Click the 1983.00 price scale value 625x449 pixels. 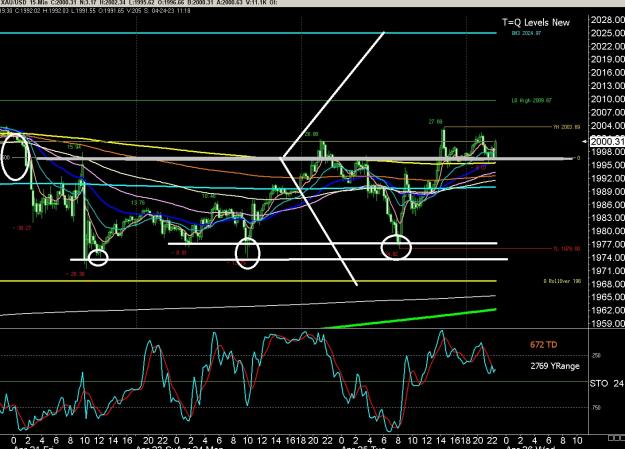coord(607,218)
